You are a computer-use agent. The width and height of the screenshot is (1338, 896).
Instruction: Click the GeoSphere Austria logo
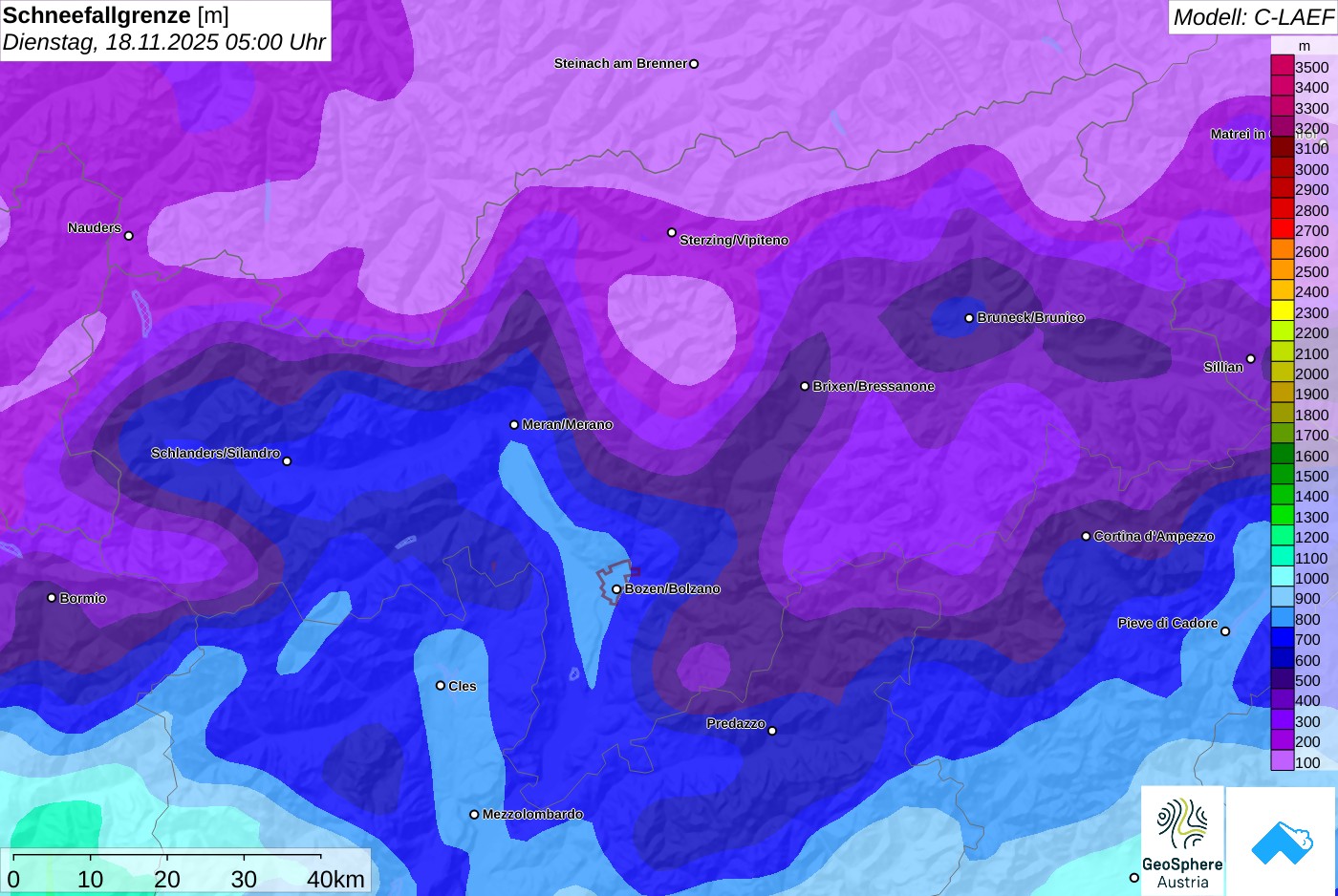(x=1182, y=841)
